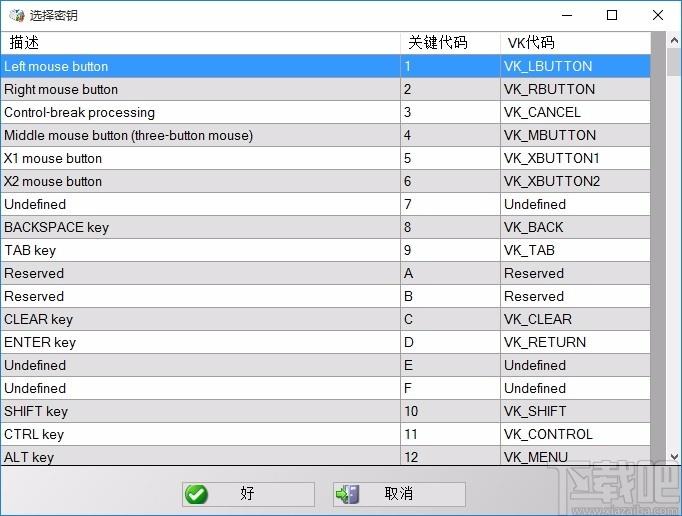The height and width of the screenshot is (516, 682).
Task: Click key code cell C
Action: [450, 319]
